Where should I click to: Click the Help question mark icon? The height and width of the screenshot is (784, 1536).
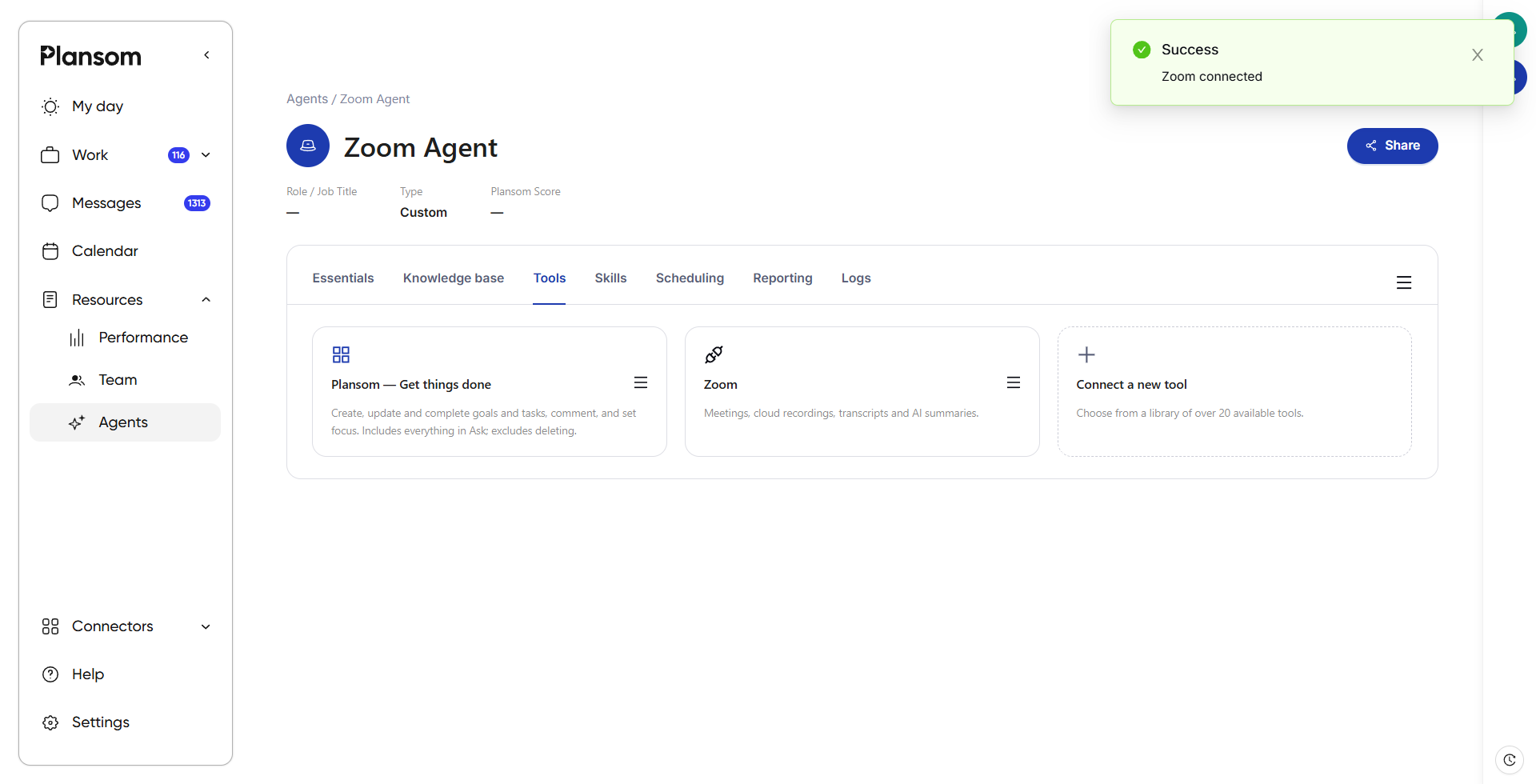click(x=50, y=674)
